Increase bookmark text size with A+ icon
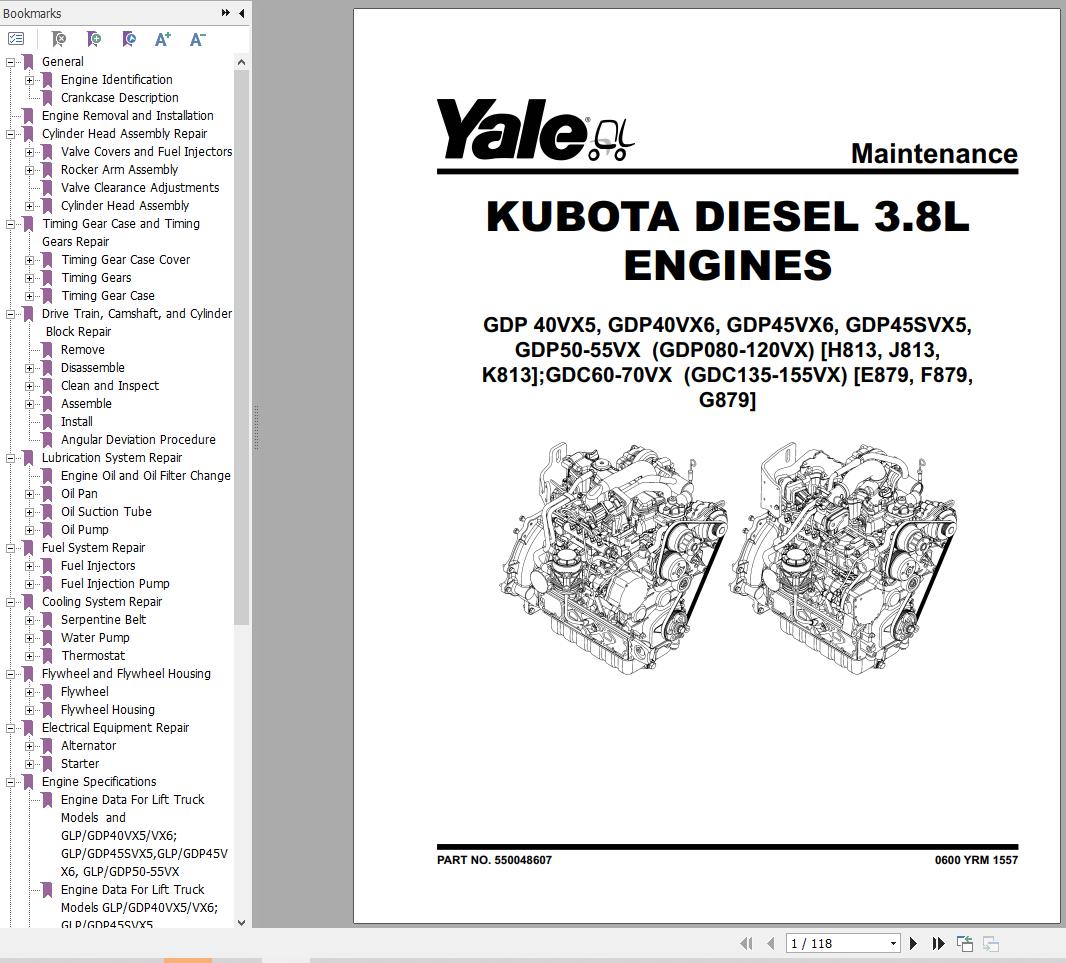Screen dimensions: 1066x963 [x=162, y=39]
